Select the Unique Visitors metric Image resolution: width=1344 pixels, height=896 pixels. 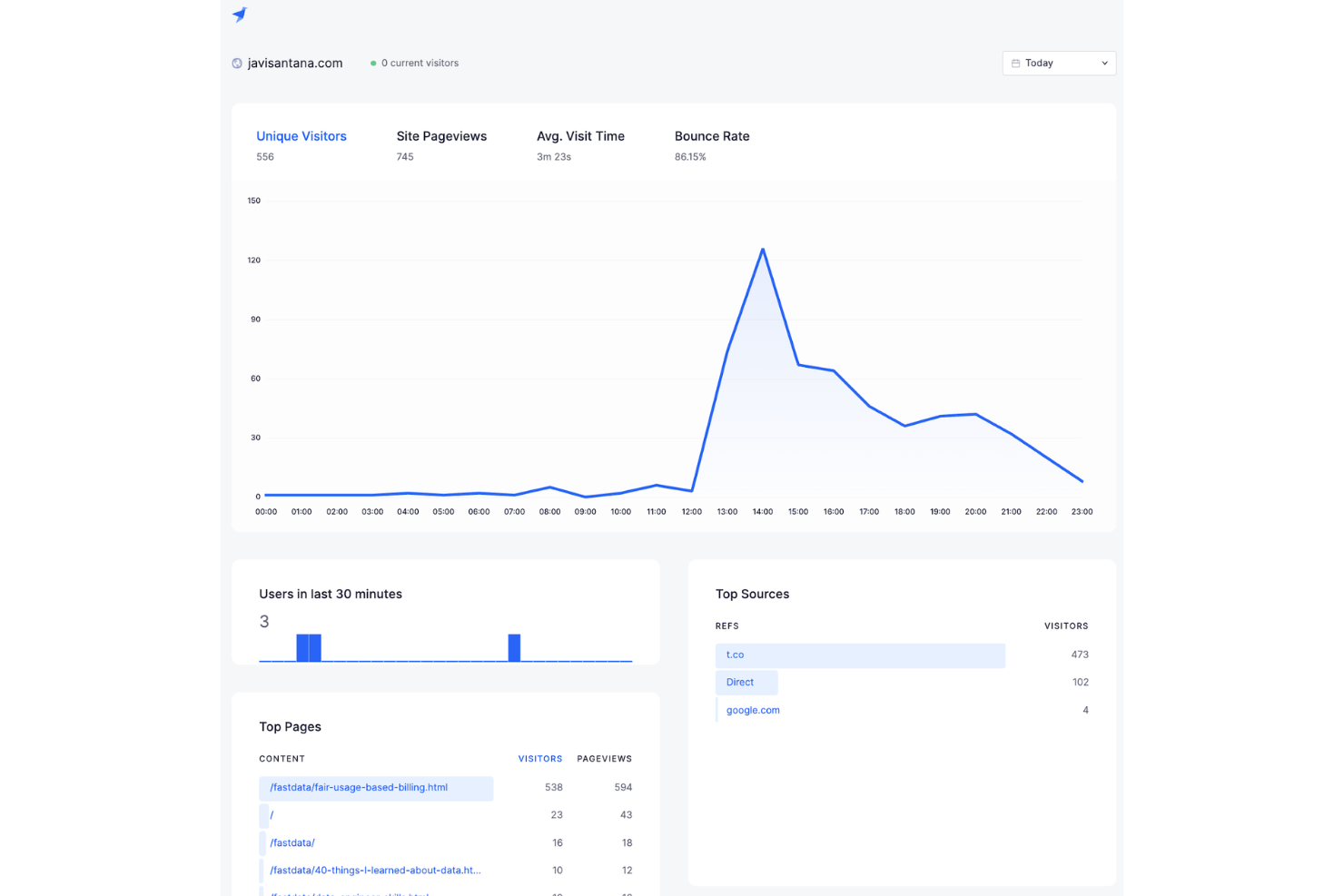[x=301, y=136]
